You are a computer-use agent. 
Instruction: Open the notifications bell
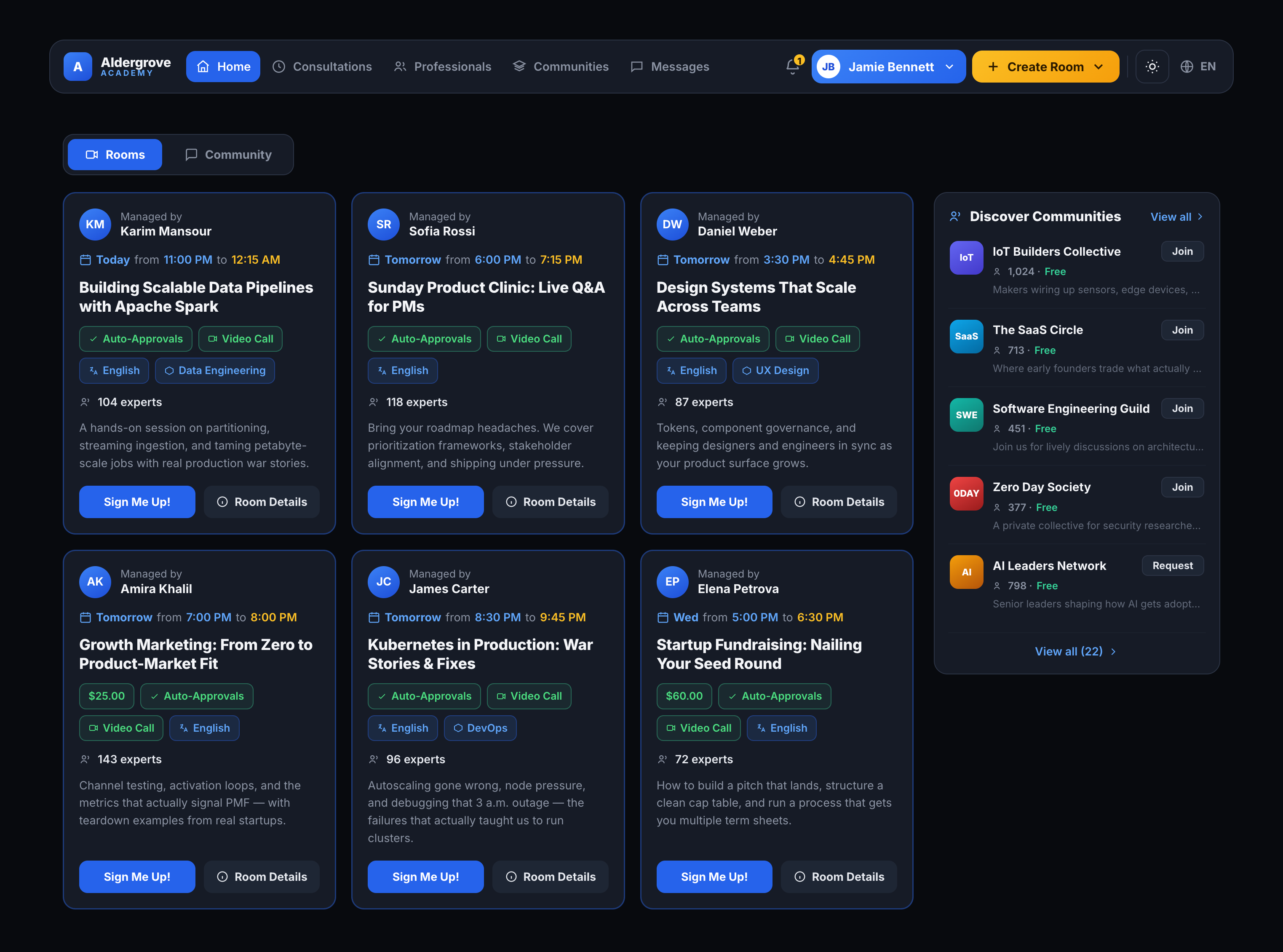pyautogui.click(x=793, y=67)
